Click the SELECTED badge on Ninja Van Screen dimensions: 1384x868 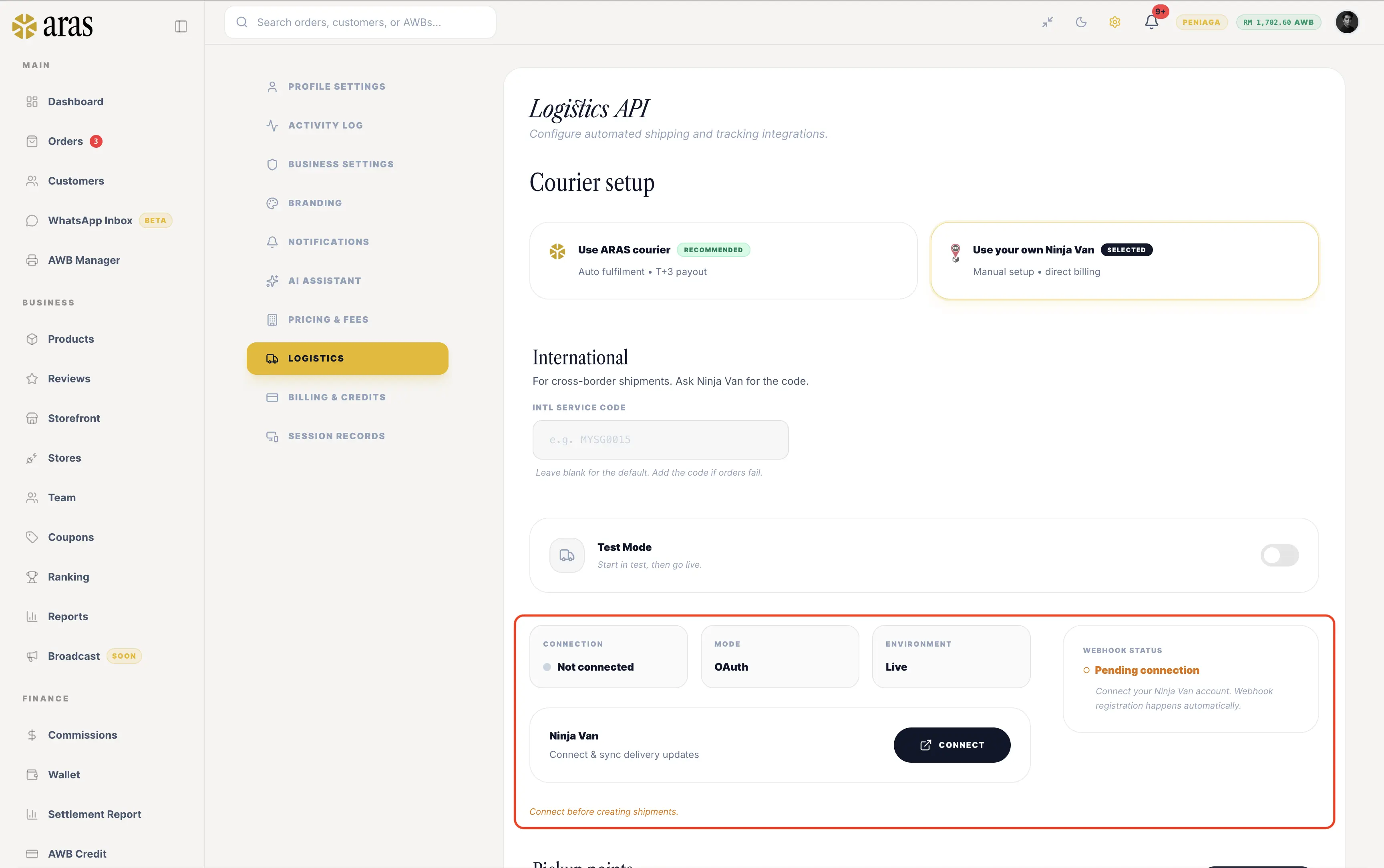1126,250
